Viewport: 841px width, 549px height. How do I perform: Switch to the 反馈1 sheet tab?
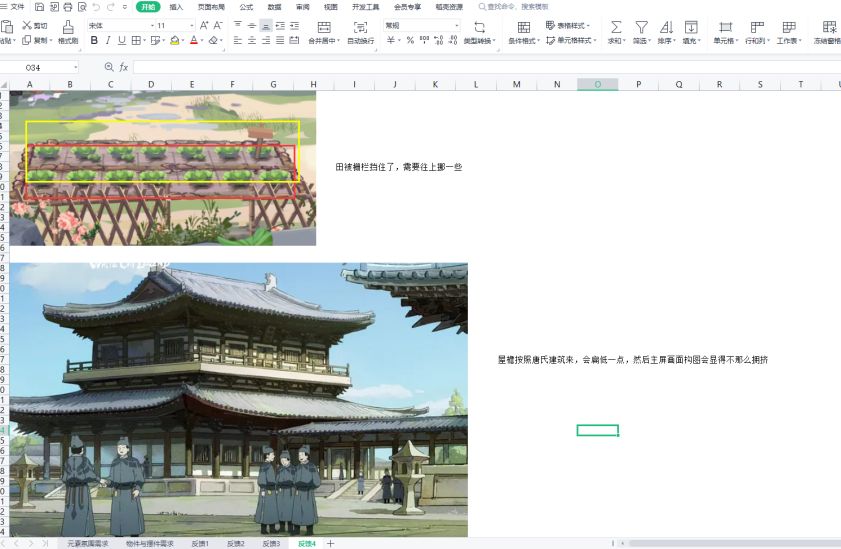[x=199, y=543]
